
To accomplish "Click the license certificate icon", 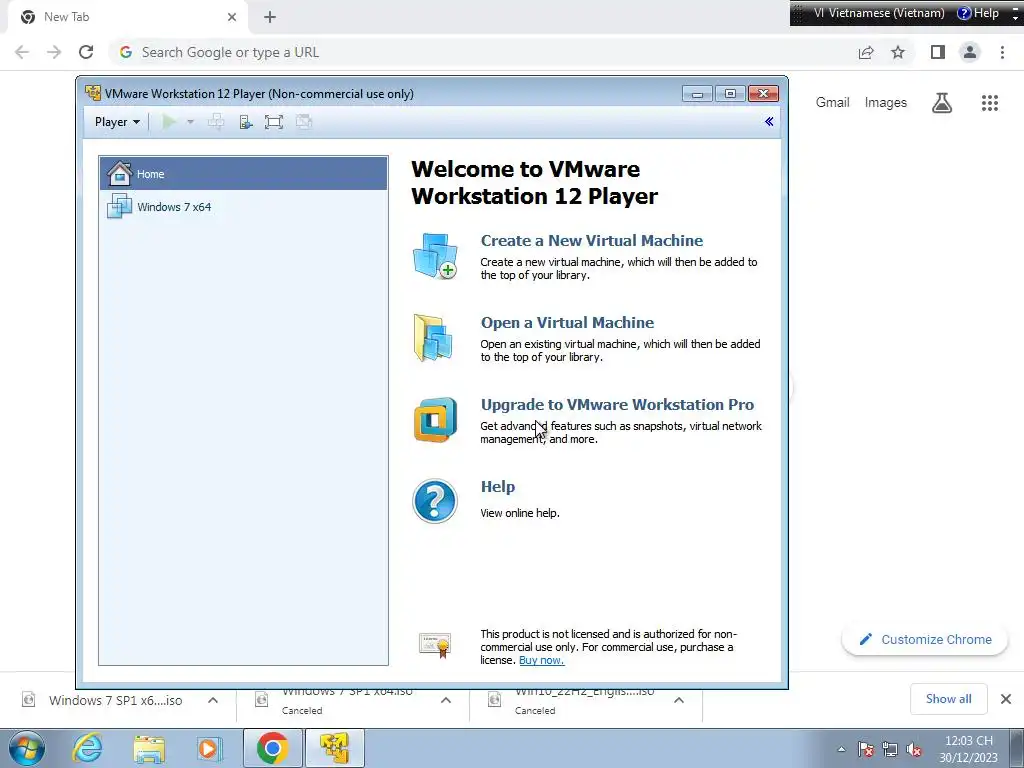I will 435,645.
